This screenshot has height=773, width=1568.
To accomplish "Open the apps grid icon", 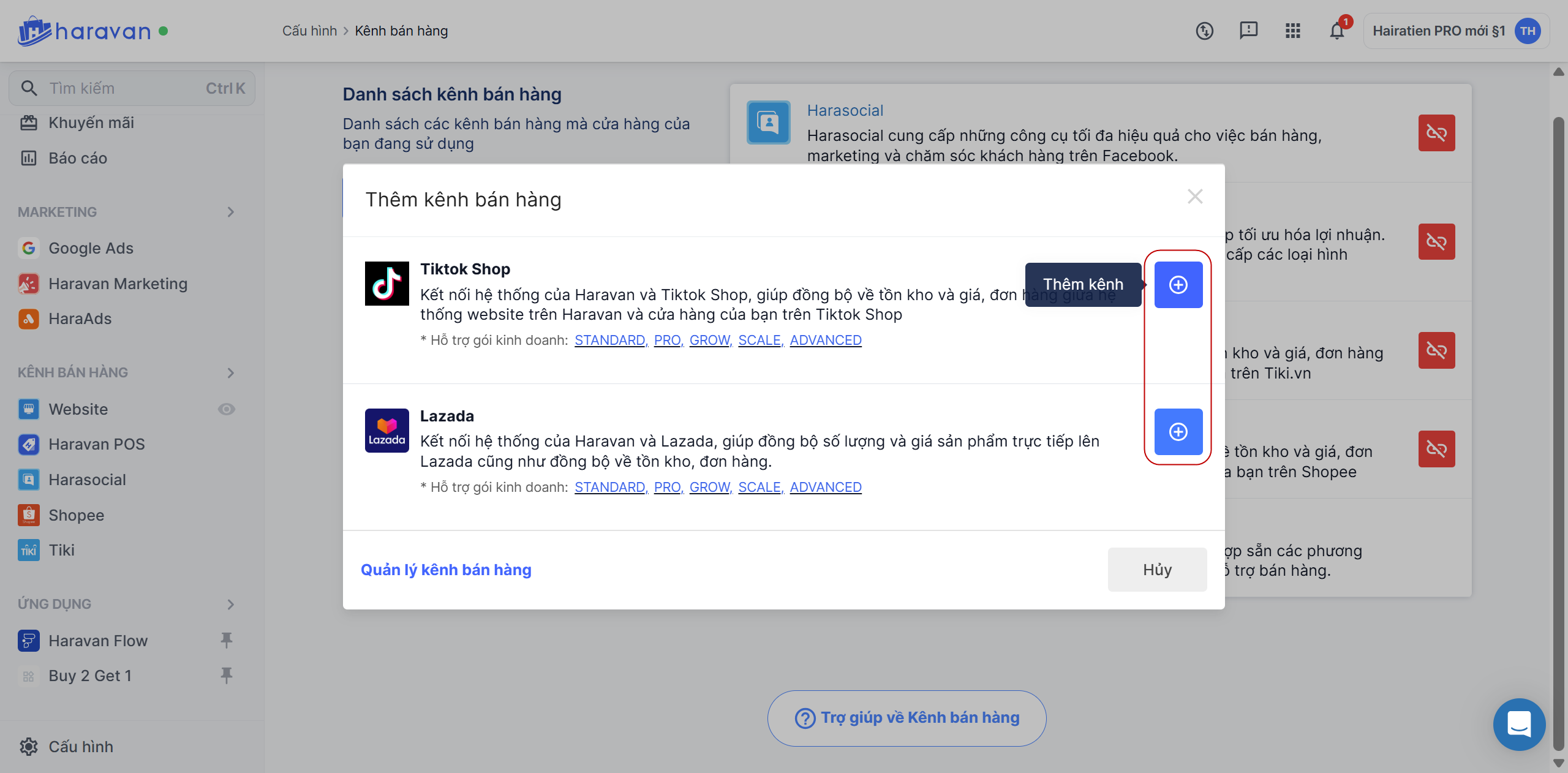I will 1292,31.
